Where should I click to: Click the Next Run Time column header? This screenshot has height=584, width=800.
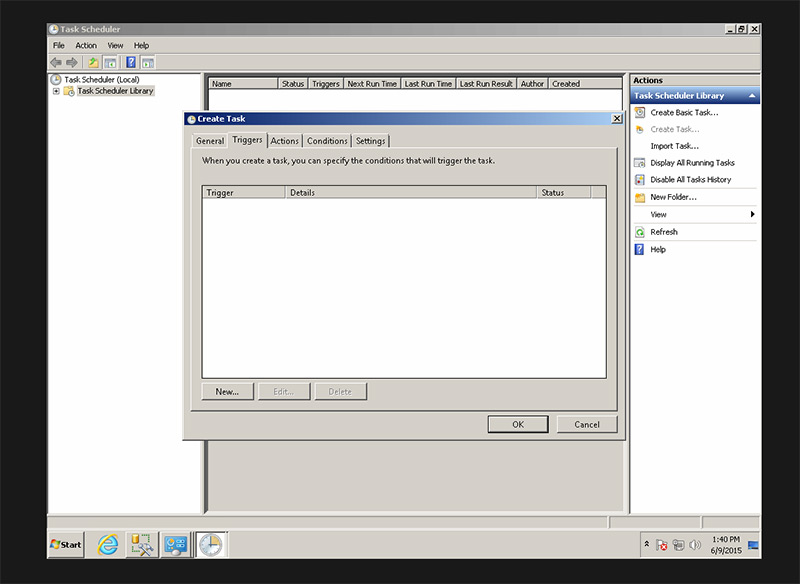(372, 84)
